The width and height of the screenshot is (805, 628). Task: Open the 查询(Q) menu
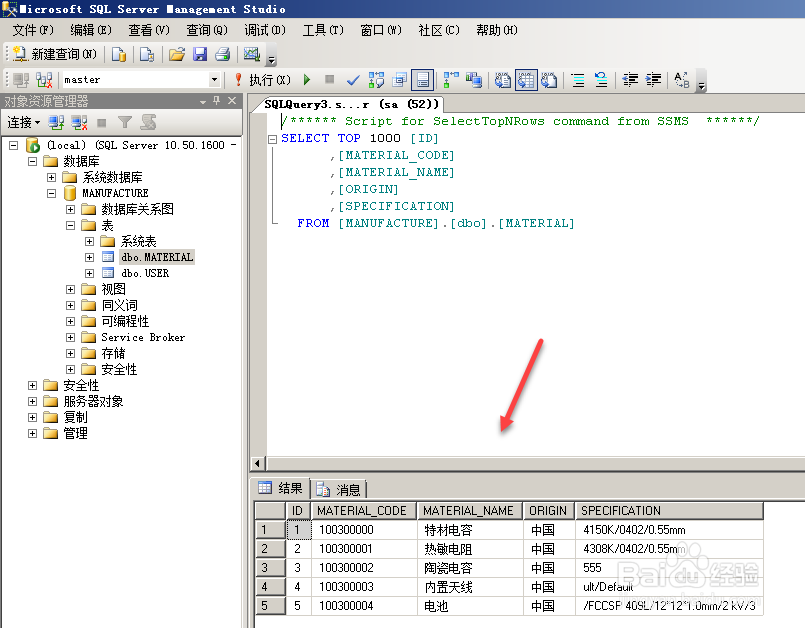pyautogui.click(x=206, y=30)
